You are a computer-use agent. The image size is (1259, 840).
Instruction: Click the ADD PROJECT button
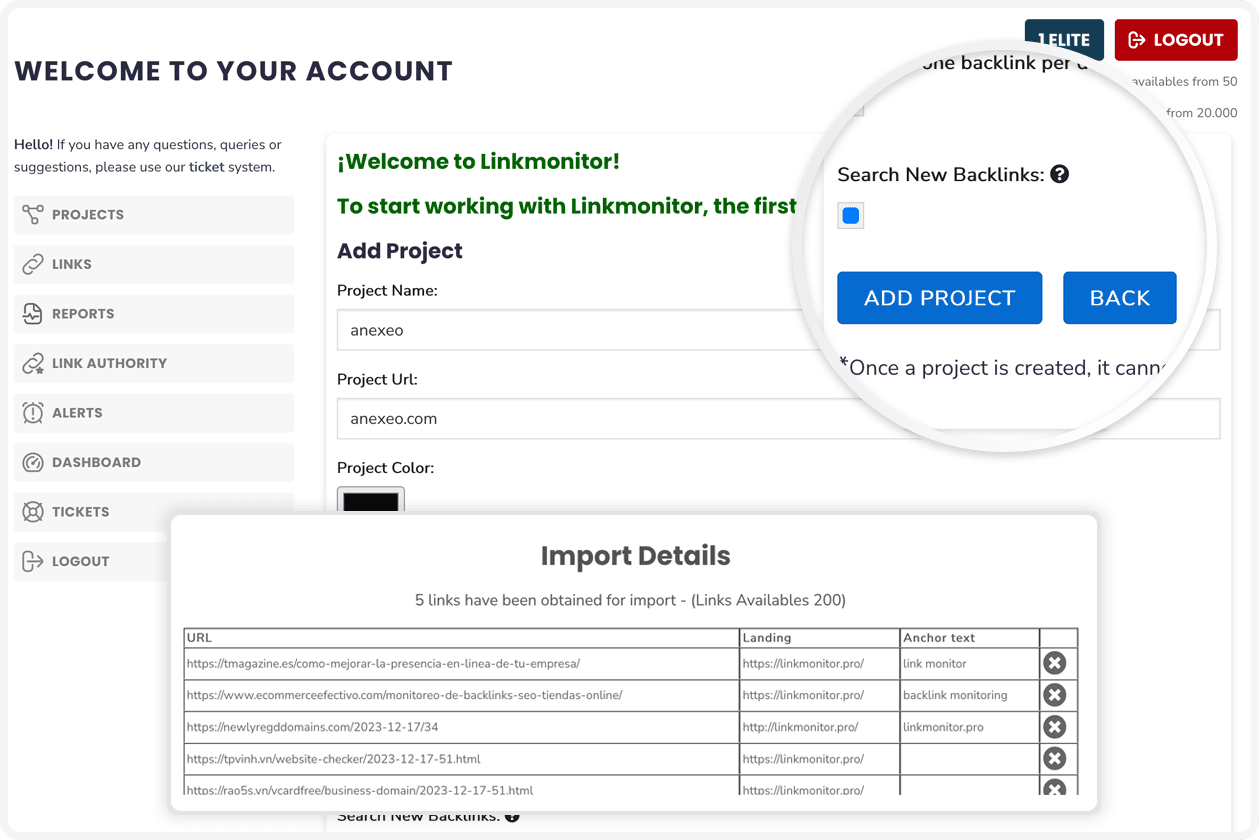pyautogui.click(x=940, y=298)
